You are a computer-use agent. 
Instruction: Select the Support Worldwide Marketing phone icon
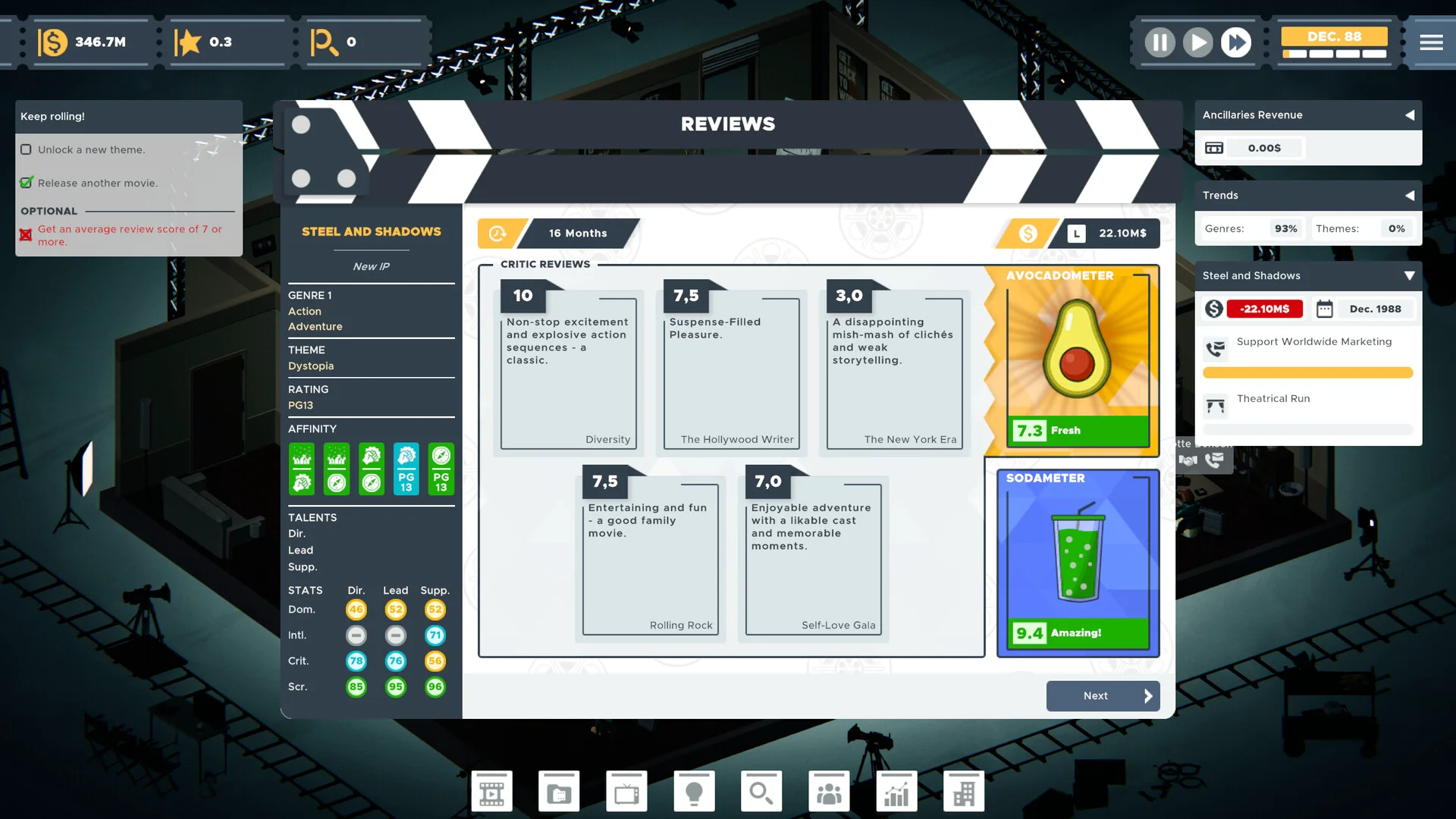coord(1216,349)
